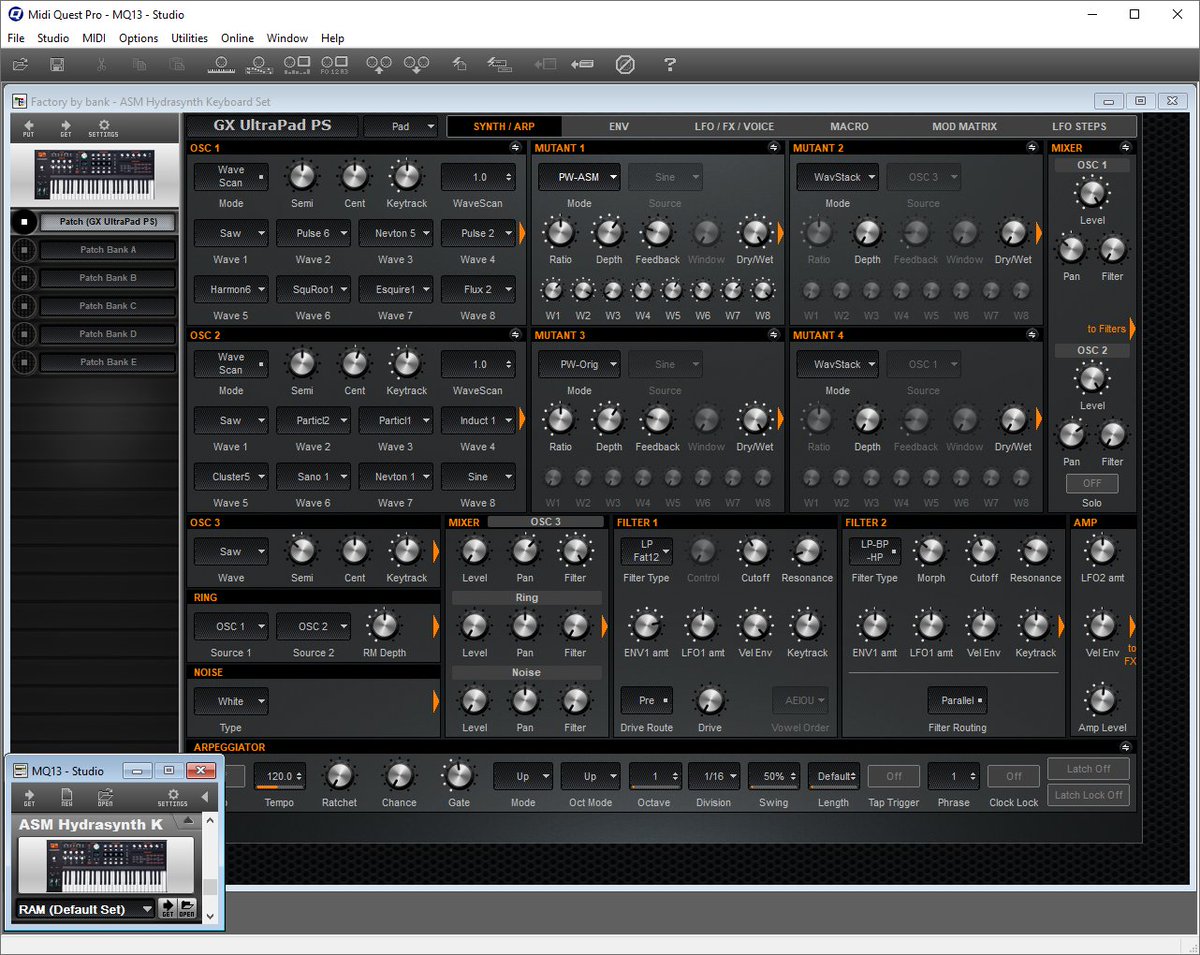This screenshot has width=1200, height=955.
Task: Open Filter 1 LP Fat12 type dropdown
Action: (x=646, y=551)
